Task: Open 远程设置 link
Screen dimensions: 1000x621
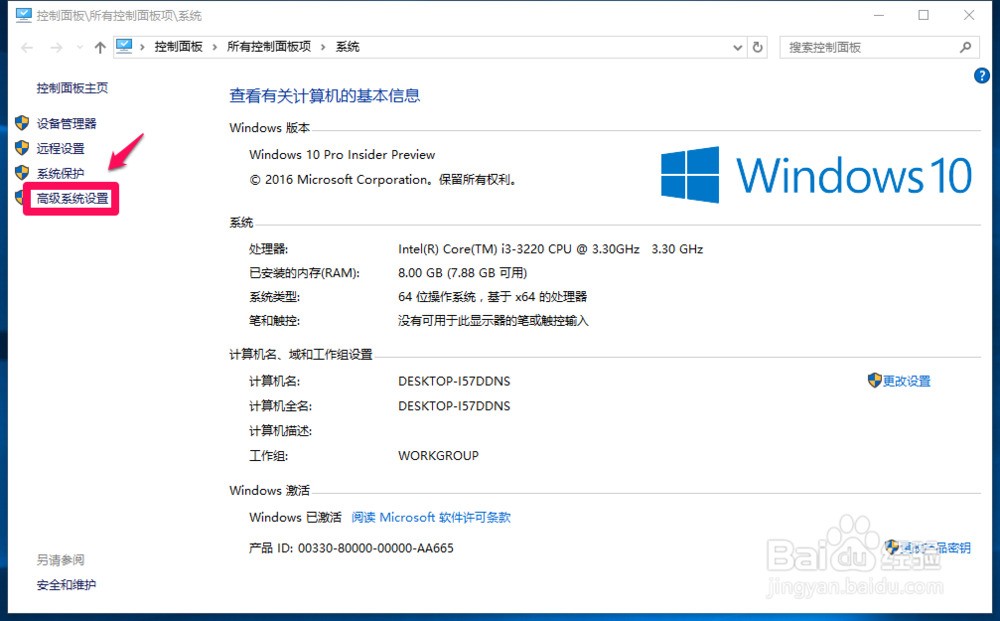Action: point(60,149)
